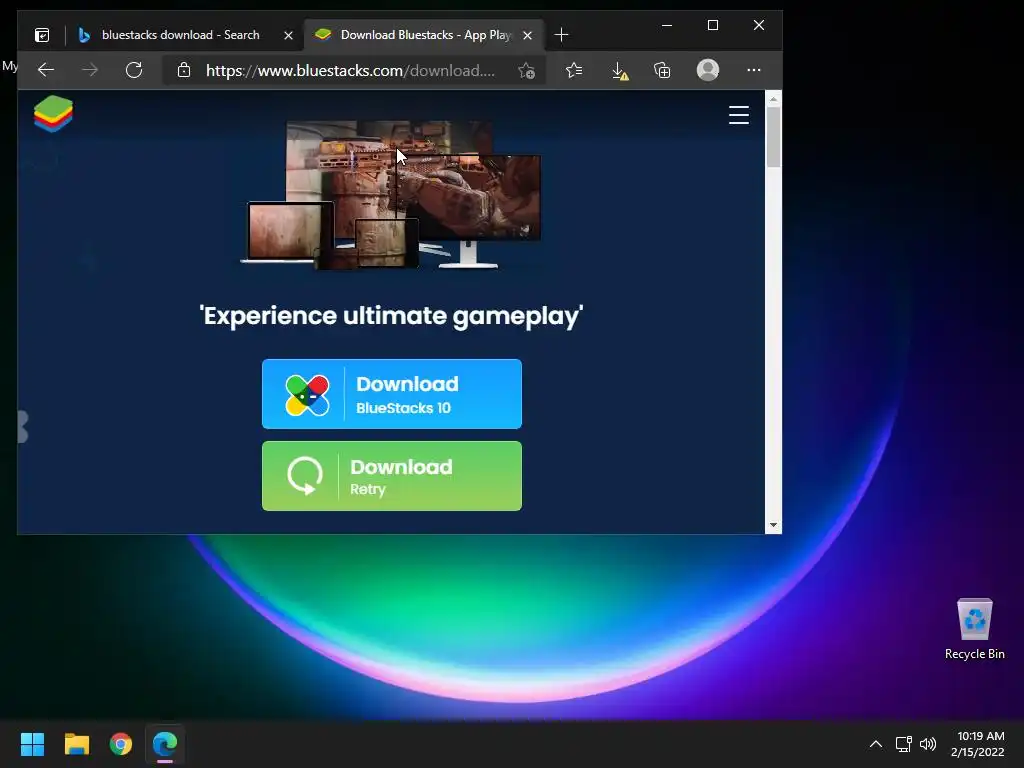The image size is (1024, 768).
Task: Open Collections icon in Edge toolbar
Action: point(662,70)
